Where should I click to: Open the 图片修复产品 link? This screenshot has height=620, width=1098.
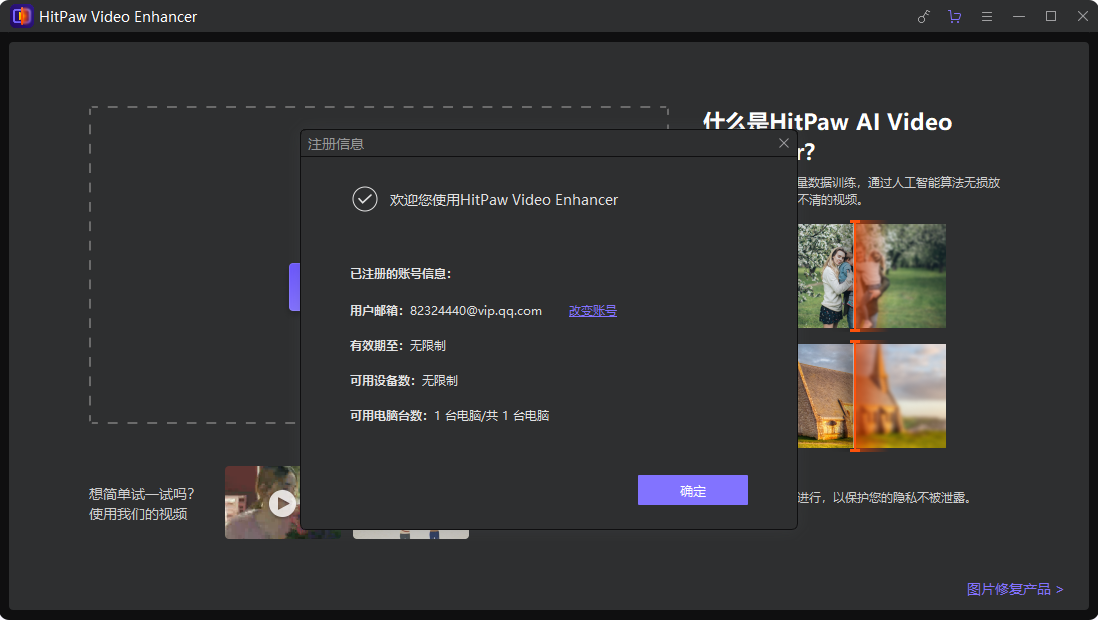pos(1015,589)
